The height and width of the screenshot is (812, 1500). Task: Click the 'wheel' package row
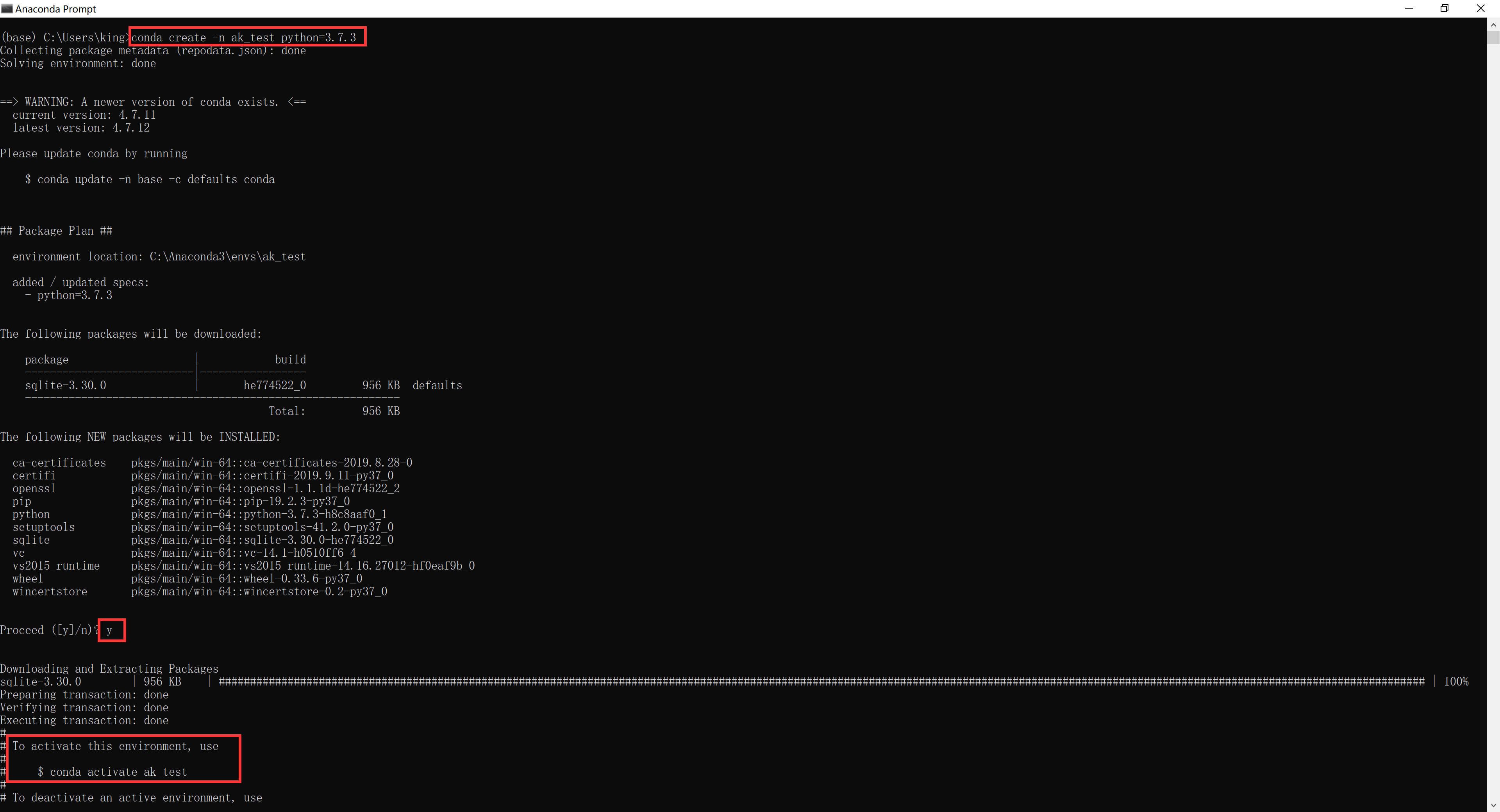click(187, 579)
